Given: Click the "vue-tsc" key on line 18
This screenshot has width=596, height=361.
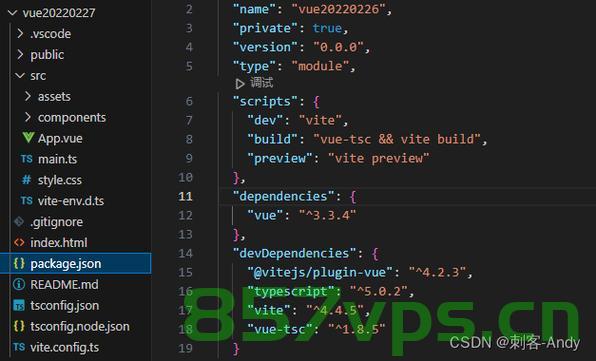Looking at the screenshot, I should coord(280,329).
